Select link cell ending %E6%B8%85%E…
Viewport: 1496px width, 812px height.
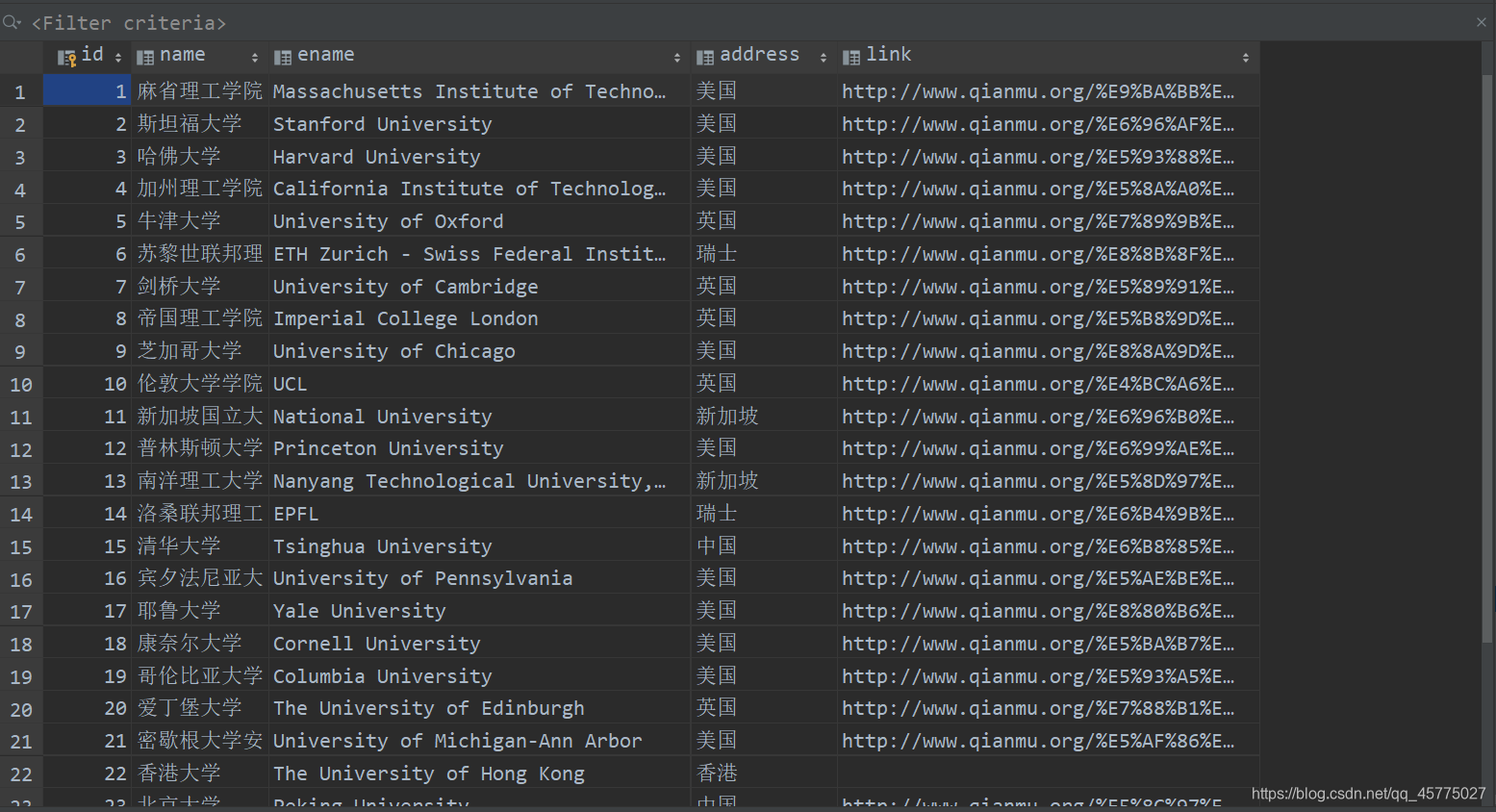click(1049, 546)
